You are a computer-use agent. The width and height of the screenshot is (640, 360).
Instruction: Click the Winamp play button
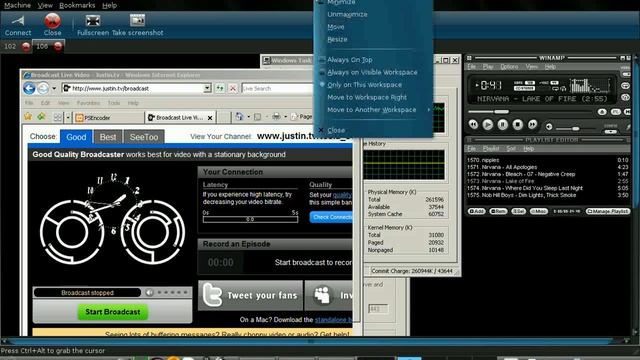(487, 124)
